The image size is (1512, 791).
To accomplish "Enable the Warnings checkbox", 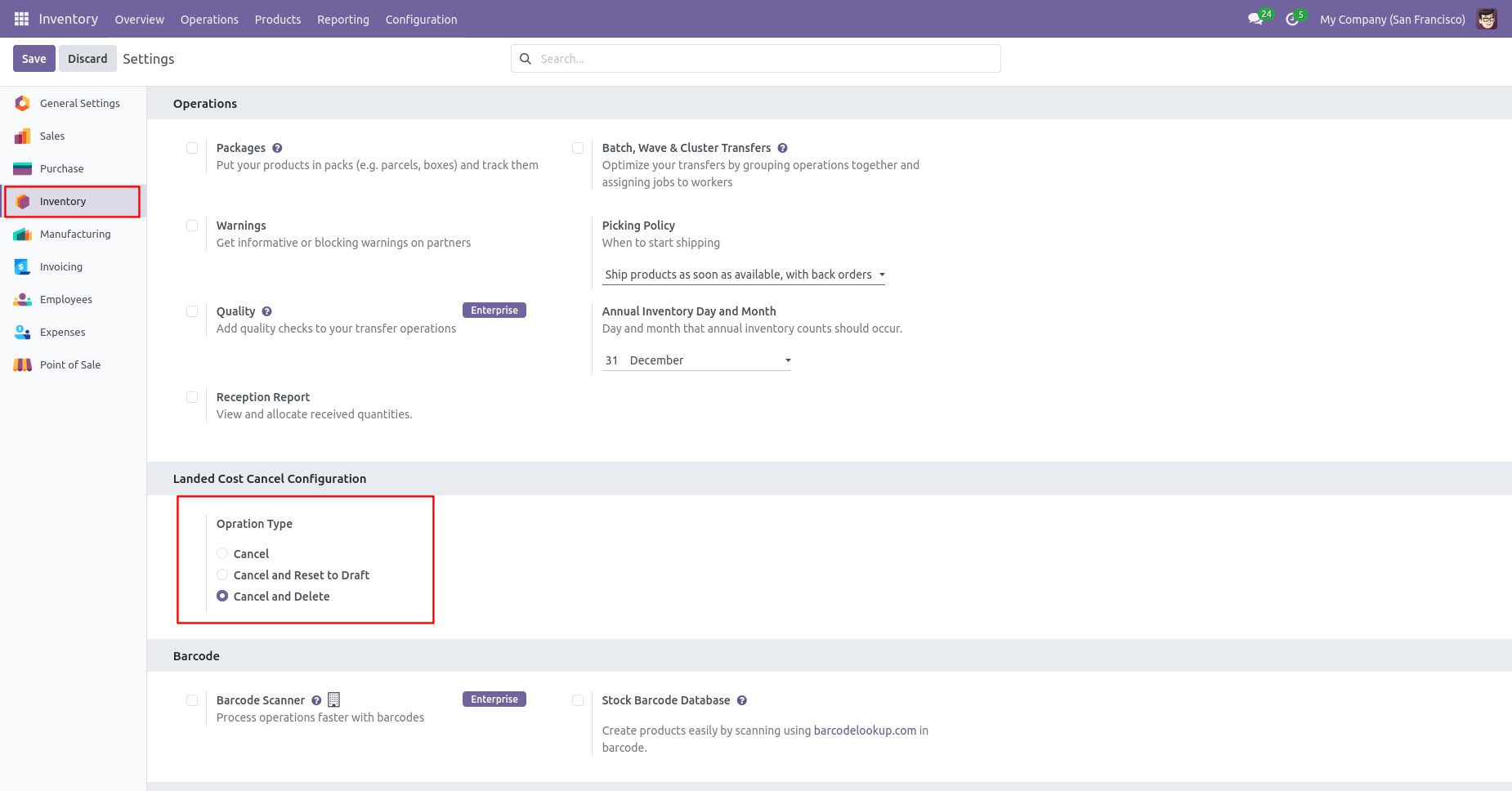I will (192, 226).
